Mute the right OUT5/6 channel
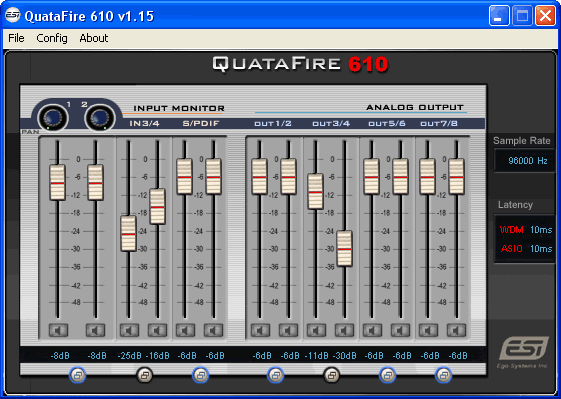The height and width of the screenshot is (399, 561). point(400,330)
